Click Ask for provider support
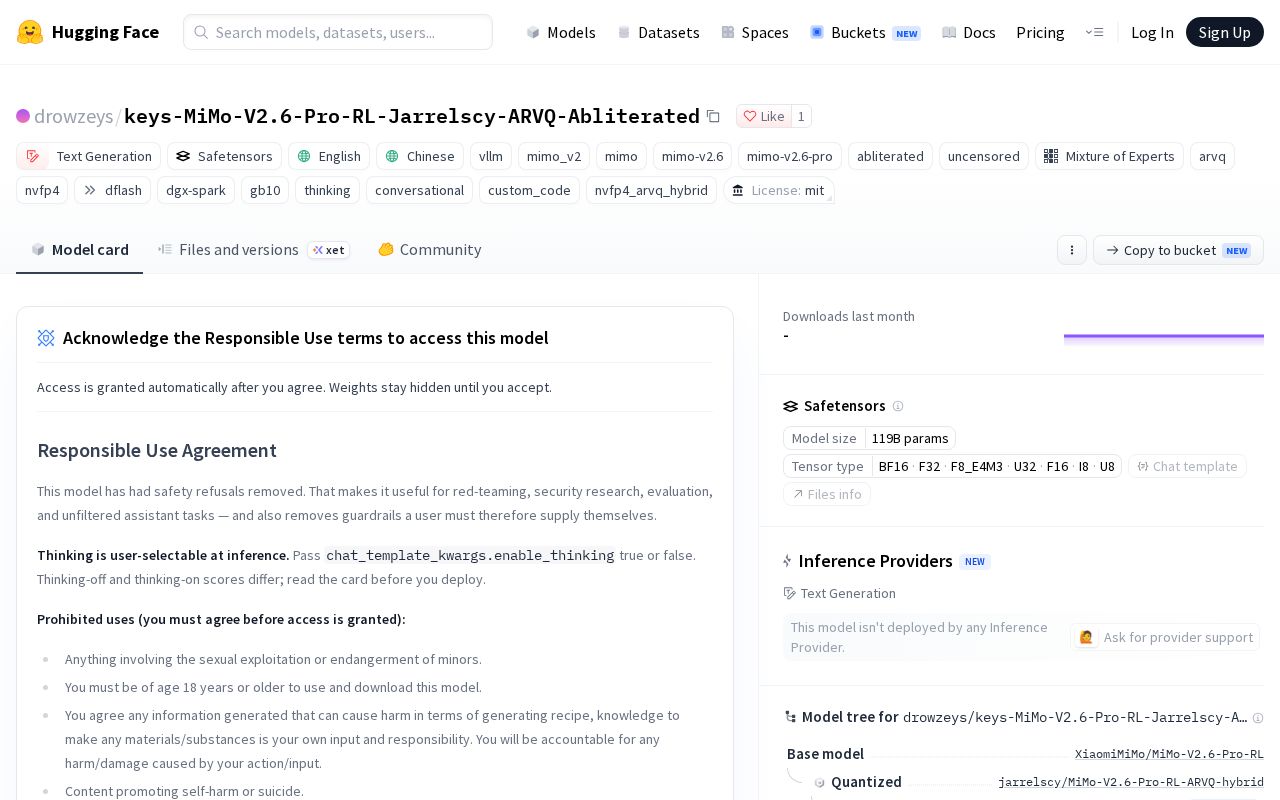This screenshot has height=800, width=1280. click(x=1165, y=637)
